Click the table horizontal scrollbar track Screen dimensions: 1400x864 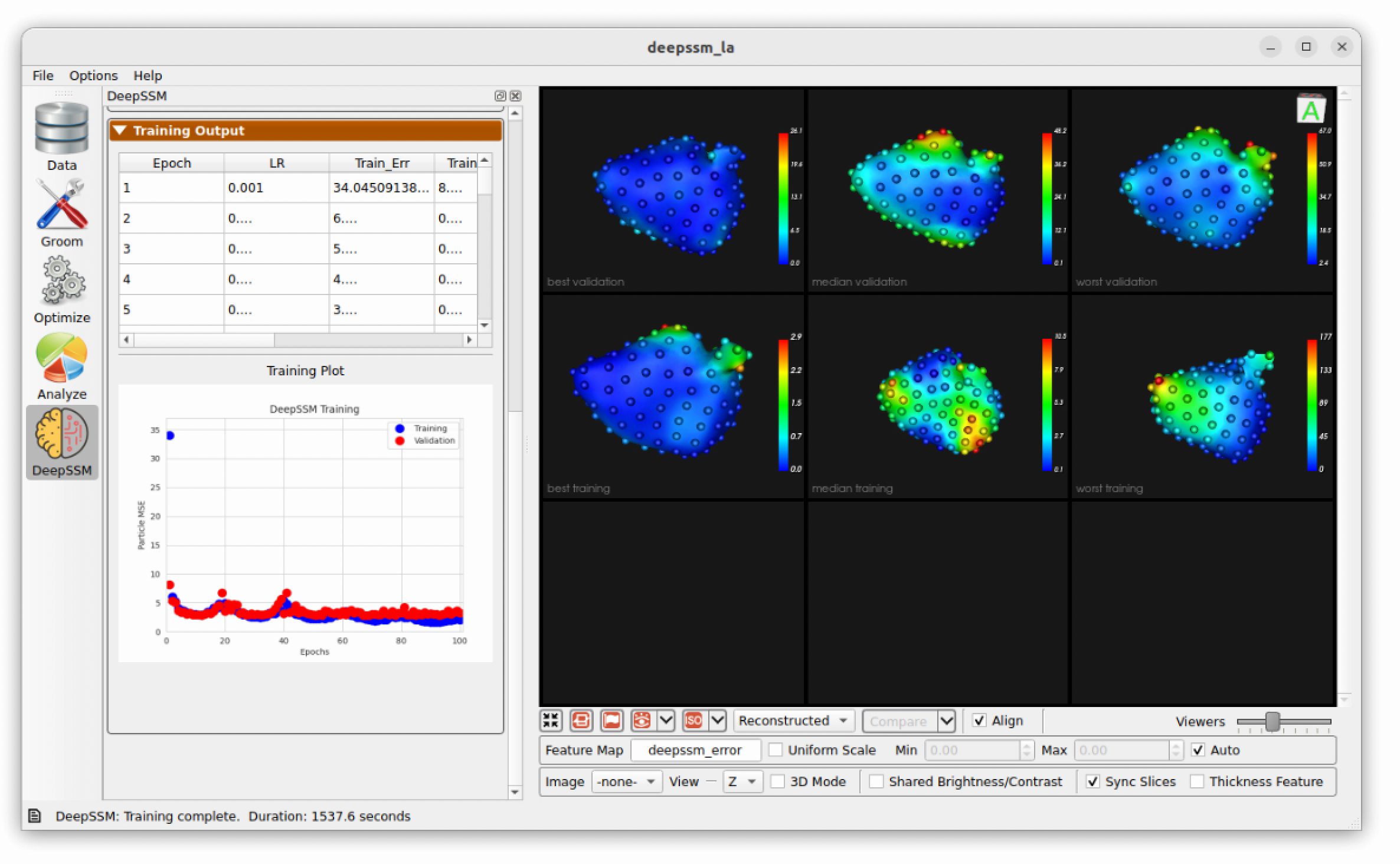click(x=369, y=340)
